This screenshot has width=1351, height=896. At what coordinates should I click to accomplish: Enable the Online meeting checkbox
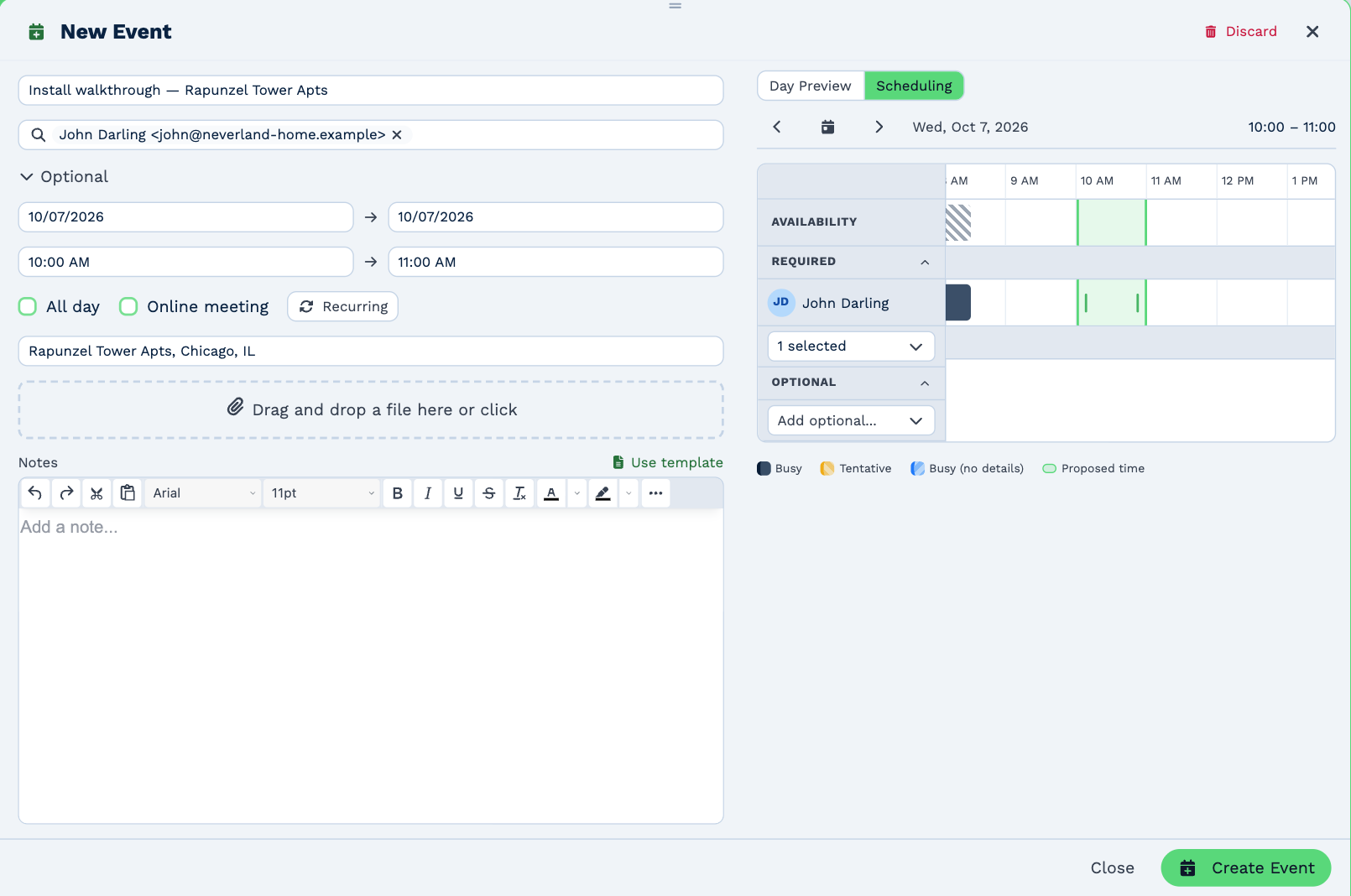tap(128, 307)
